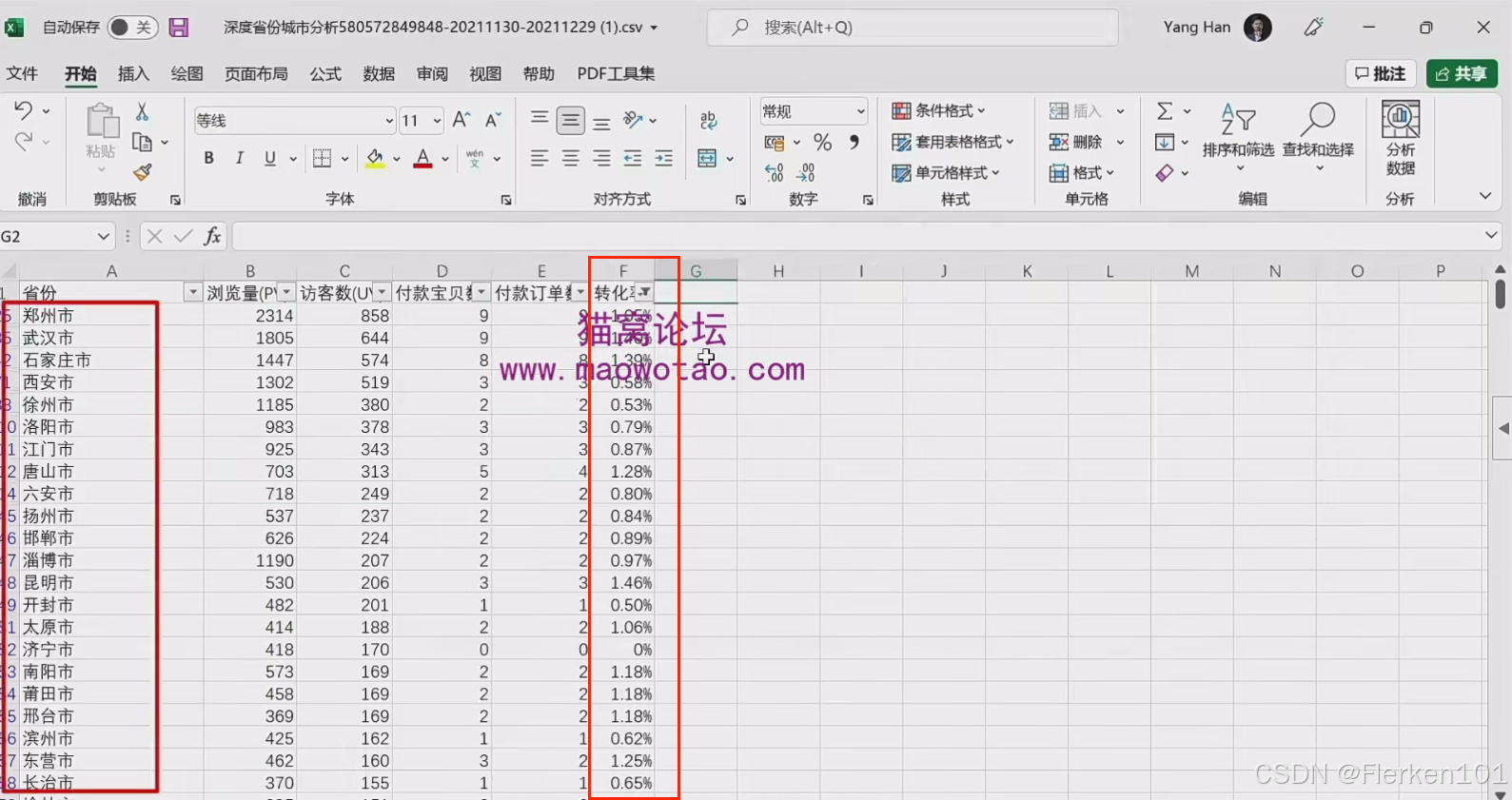1512x800 pixels.
Task: Click the Borders icon
Action: [323, 158]
